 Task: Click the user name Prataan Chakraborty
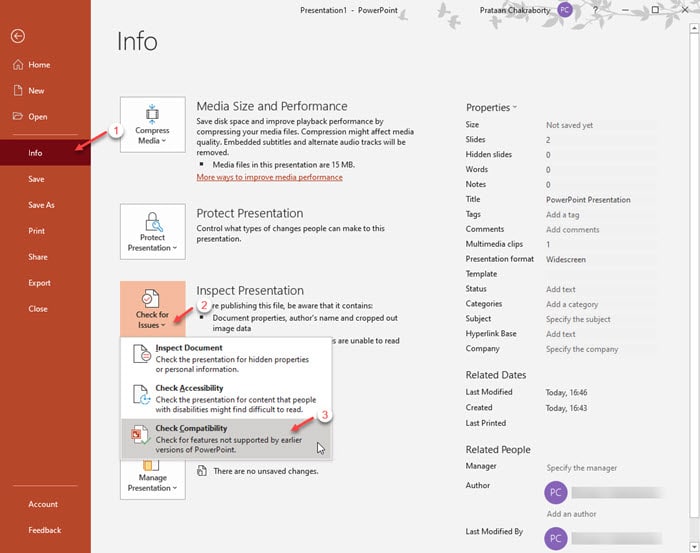point(515,10)
